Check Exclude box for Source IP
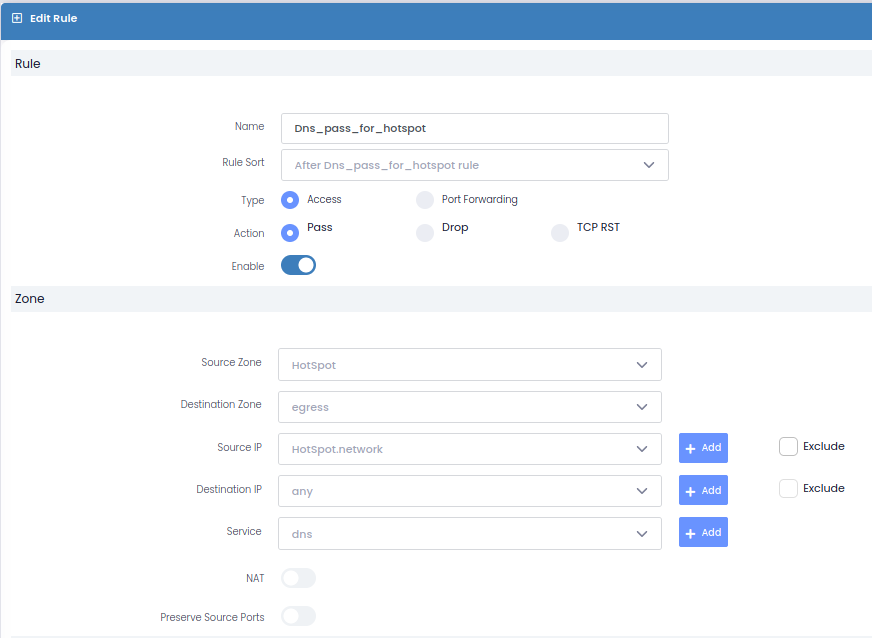872x638 pixels. tap(788, 447)
